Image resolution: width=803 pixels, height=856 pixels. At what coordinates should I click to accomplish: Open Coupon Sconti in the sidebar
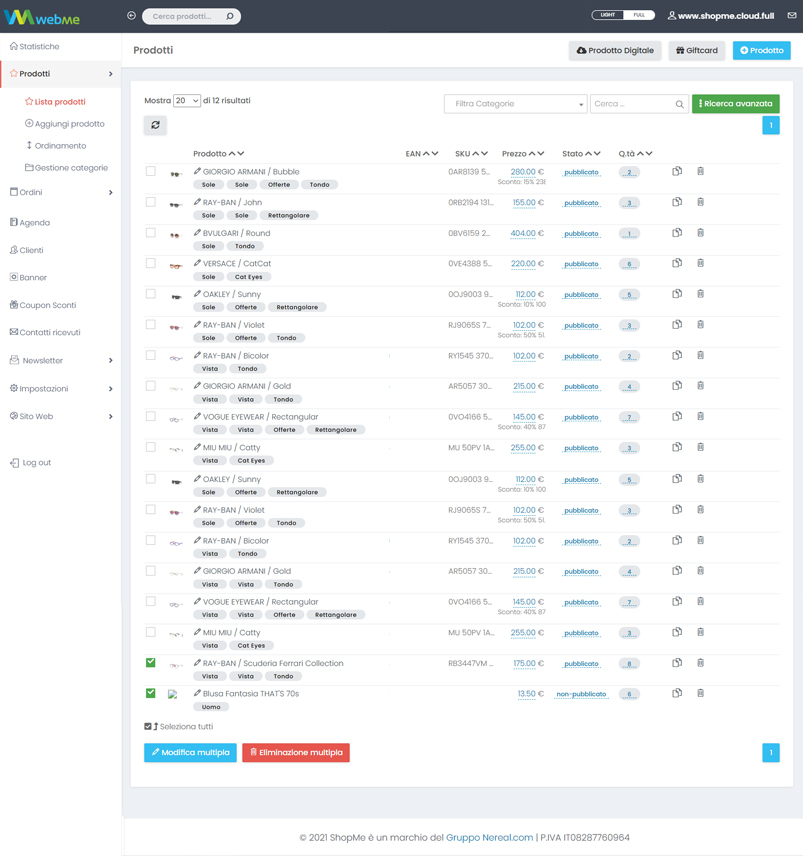pyautogui.click(x=48, y=305)
